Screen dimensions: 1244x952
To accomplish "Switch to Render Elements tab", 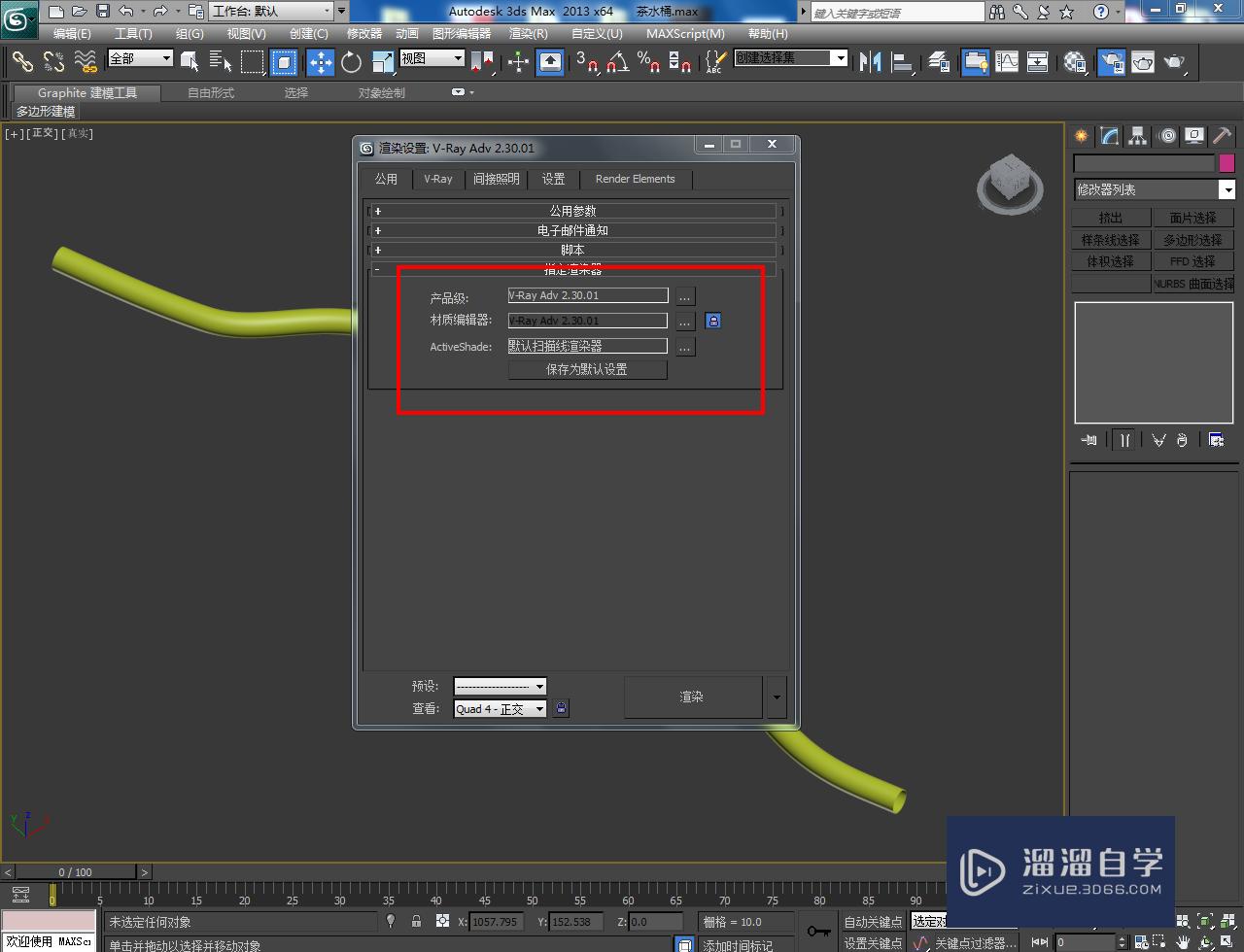I will pos(635,179).
